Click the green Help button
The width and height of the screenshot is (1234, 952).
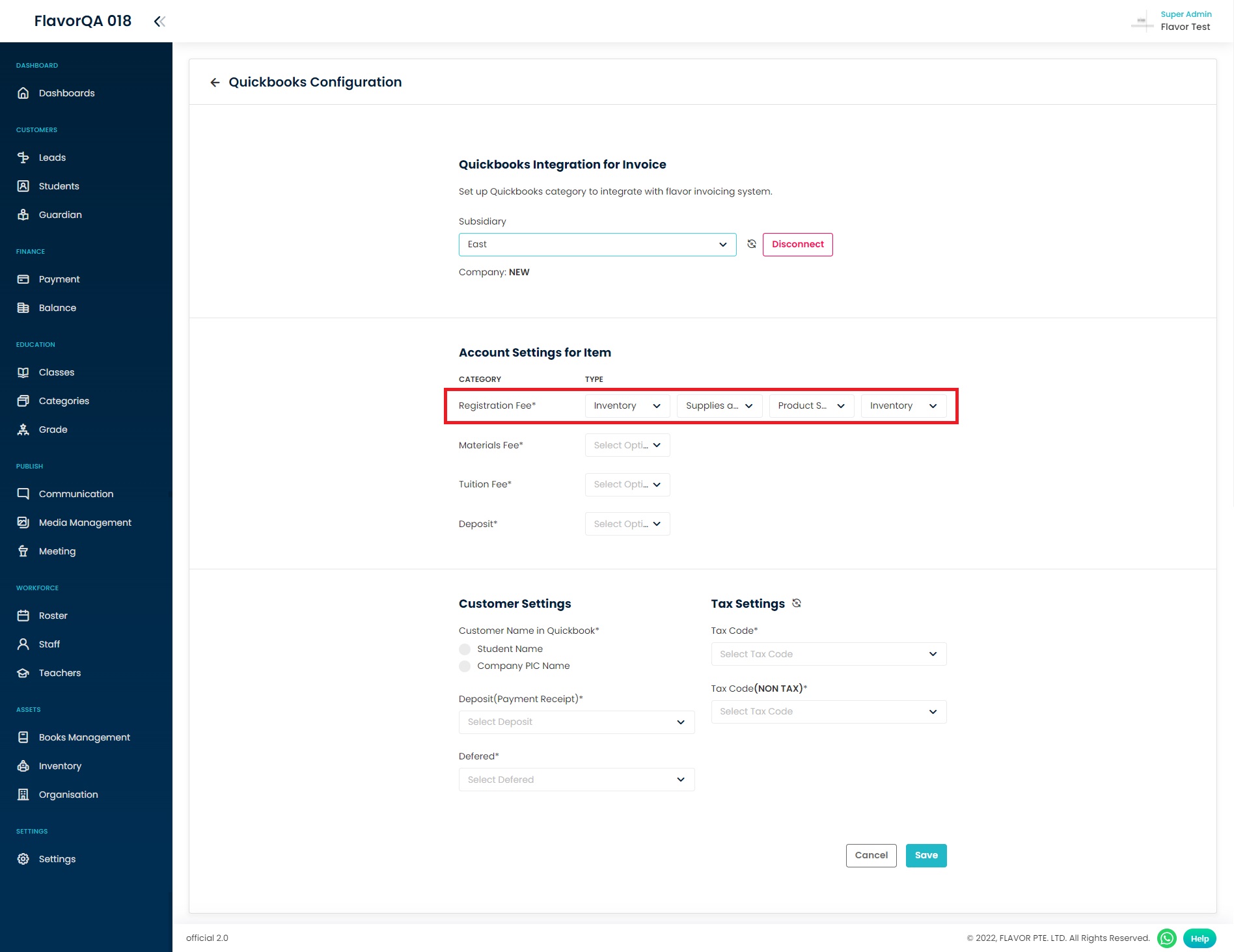[x=1200, y=938]
